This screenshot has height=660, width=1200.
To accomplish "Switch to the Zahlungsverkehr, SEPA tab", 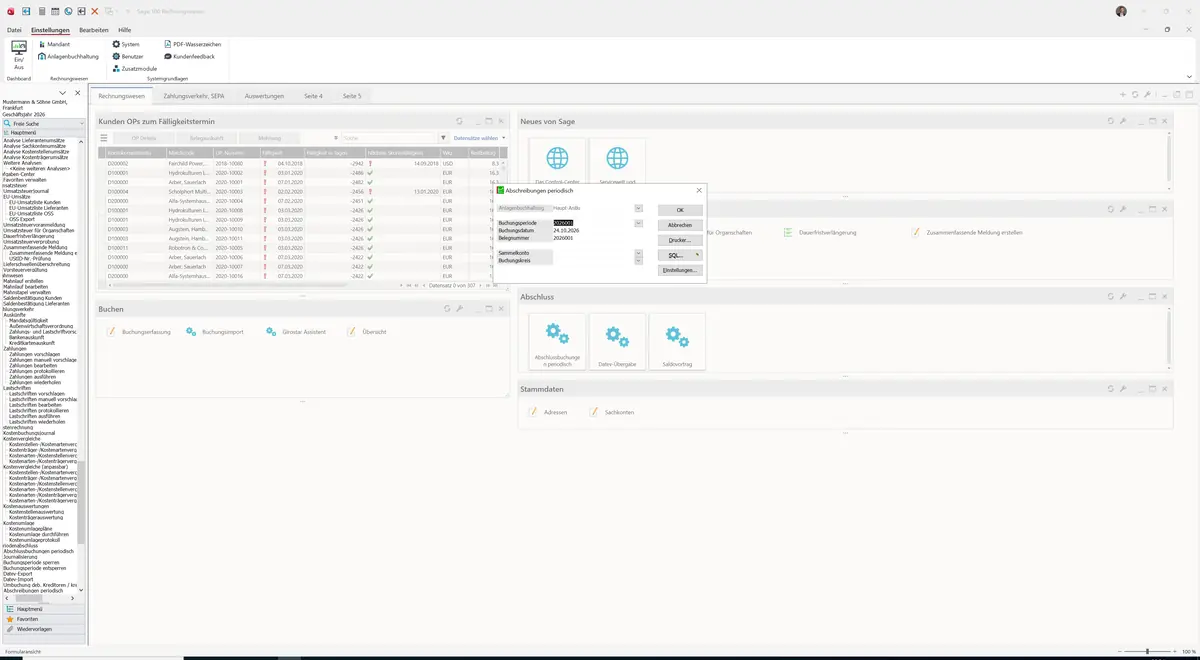I will click(x=194, y=96).
